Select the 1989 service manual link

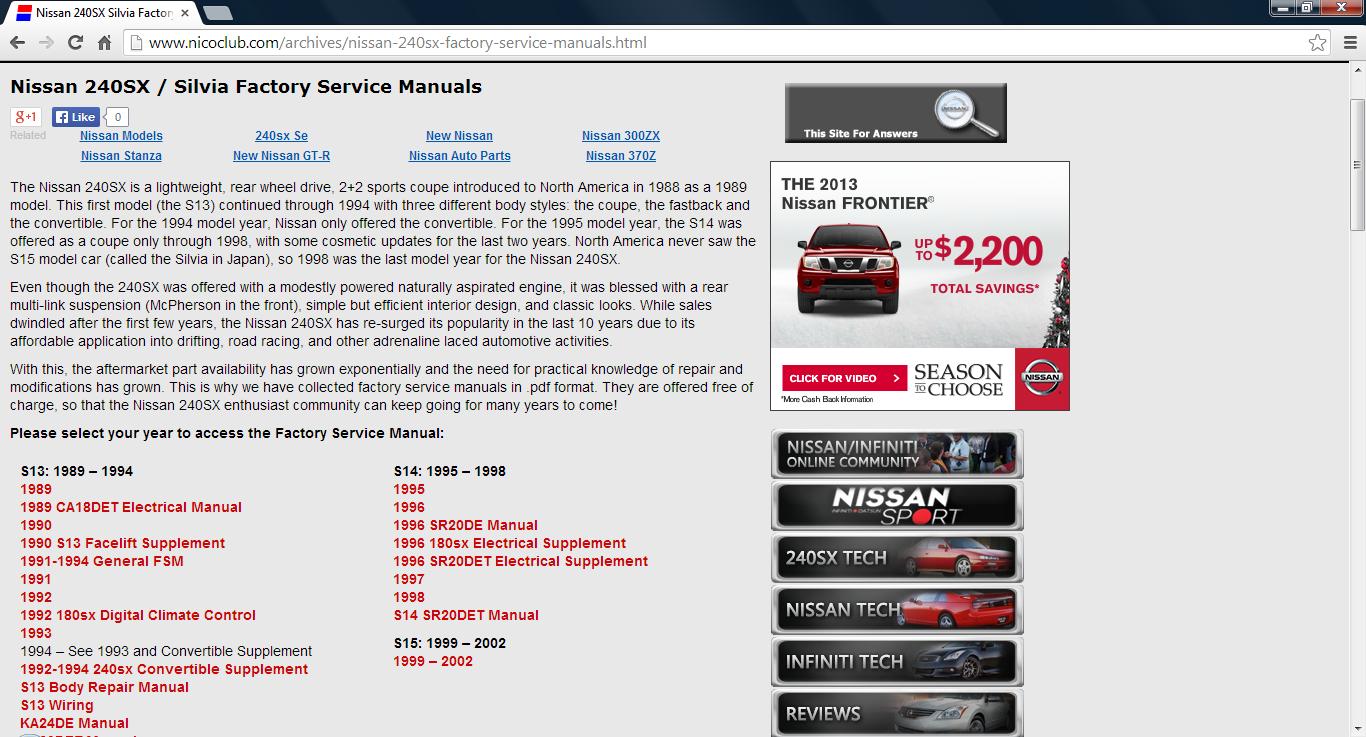coord(36,489)
